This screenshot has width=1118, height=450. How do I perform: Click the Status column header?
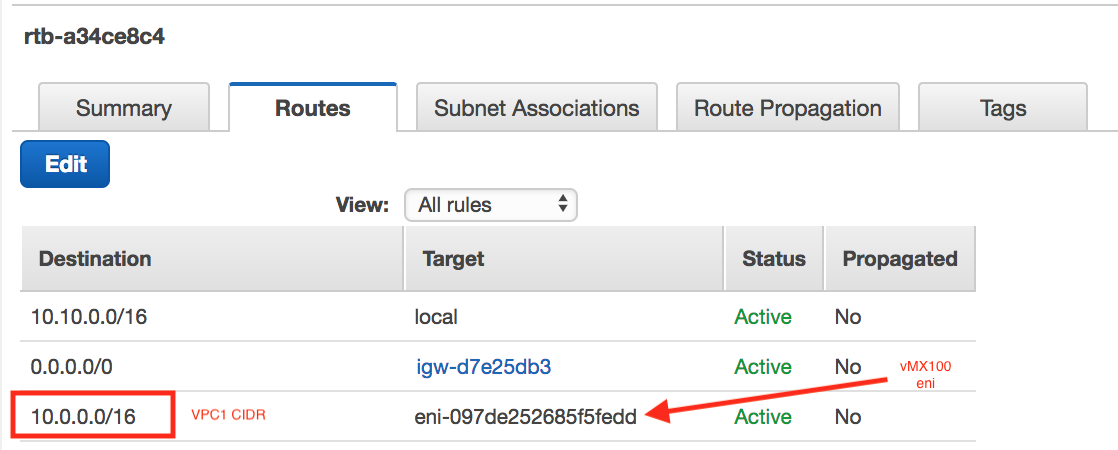point(773,259)
